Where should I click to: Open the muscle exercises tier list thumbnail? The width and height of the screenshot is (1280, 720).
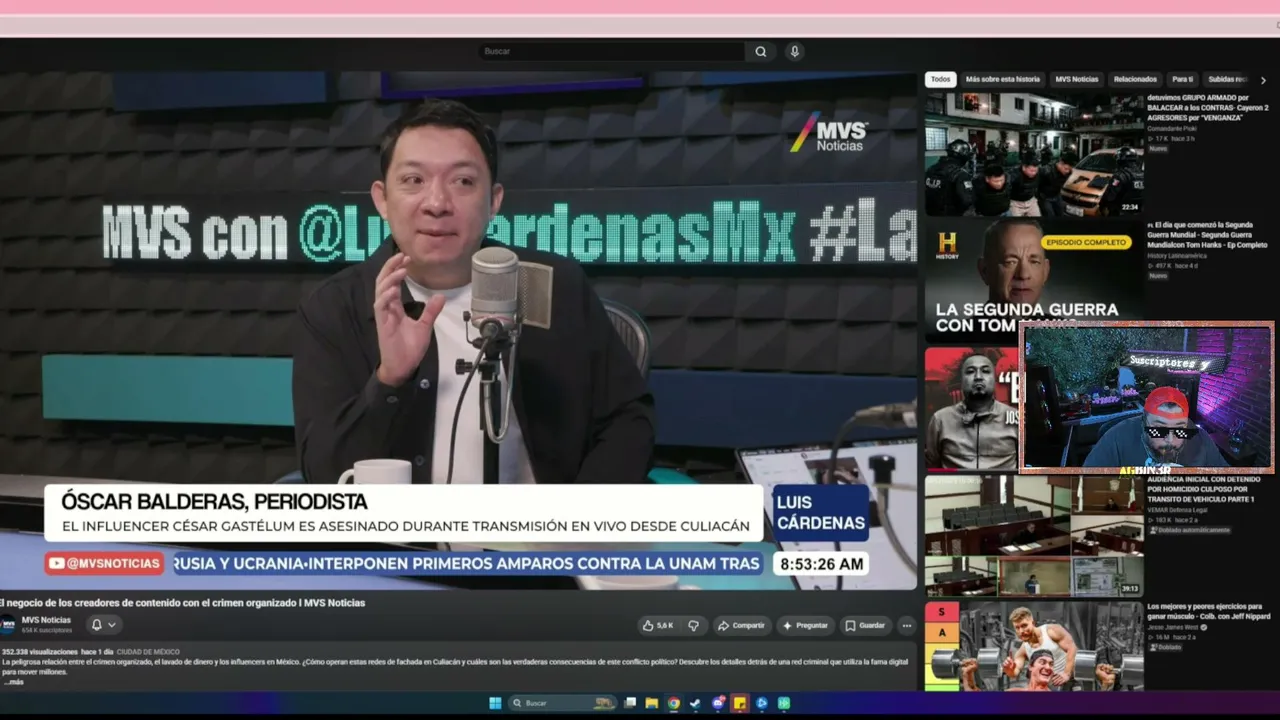point(1034,646)
